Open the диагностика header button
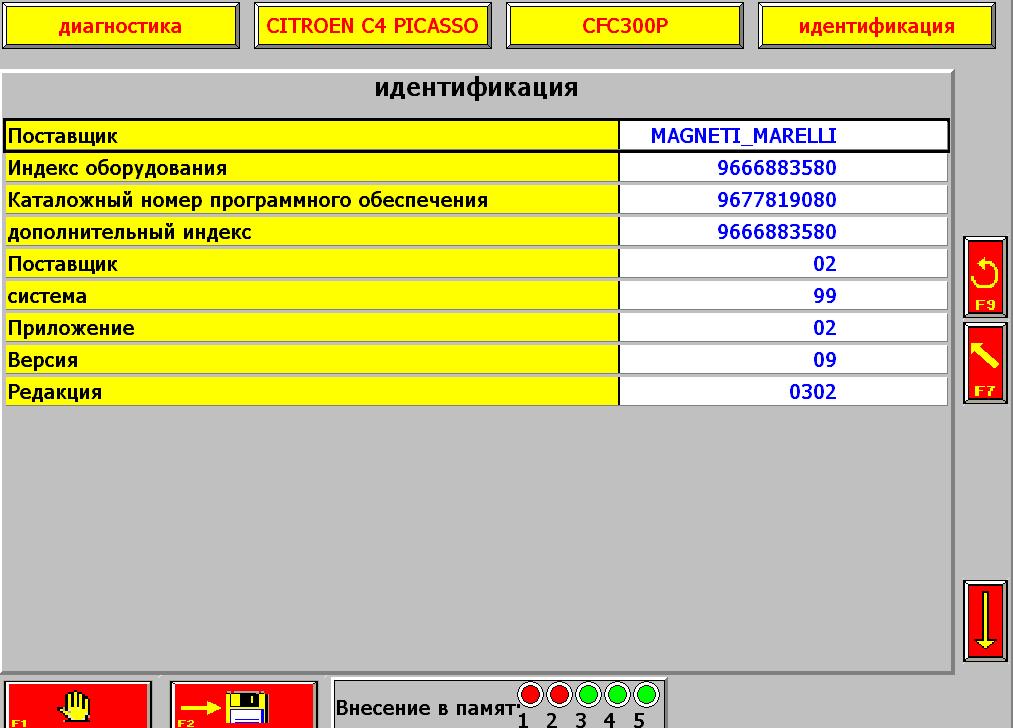 pos(121,26)
